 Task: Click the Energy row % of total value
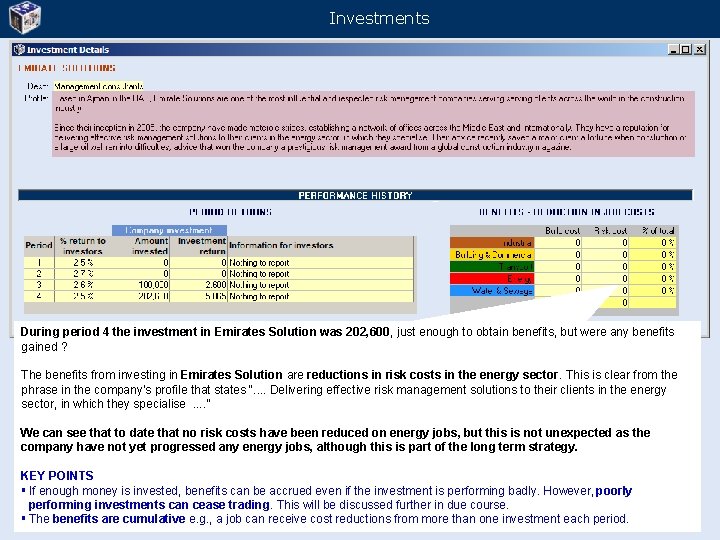click(652, 278)
